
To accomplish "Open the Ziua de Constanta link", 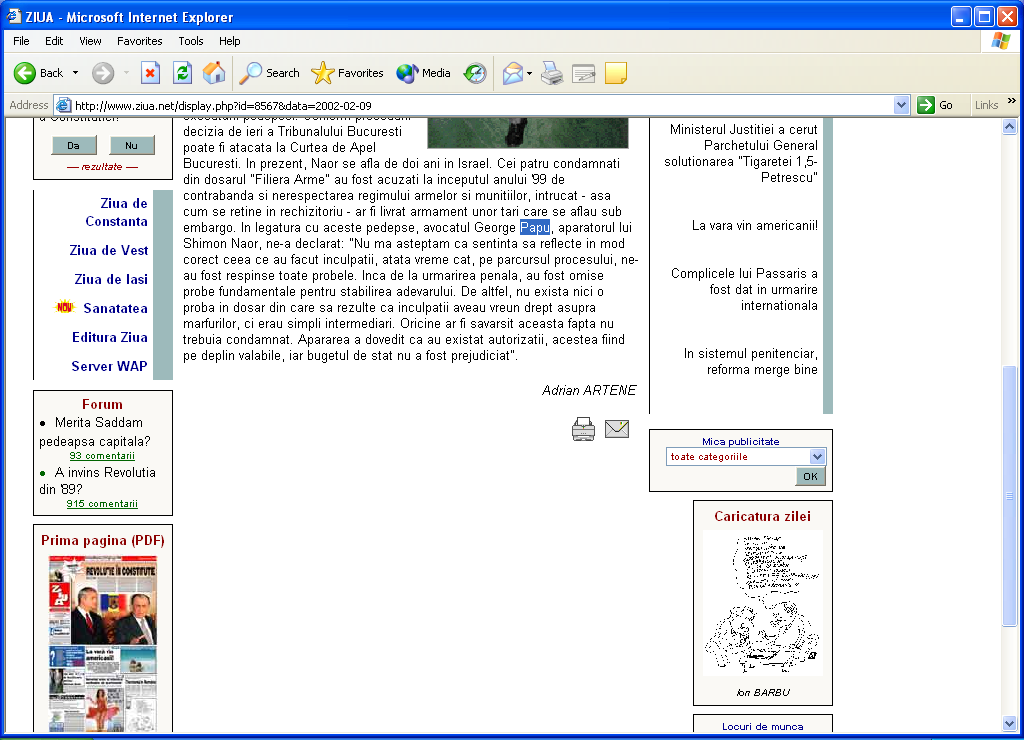I will pos(116,212).
